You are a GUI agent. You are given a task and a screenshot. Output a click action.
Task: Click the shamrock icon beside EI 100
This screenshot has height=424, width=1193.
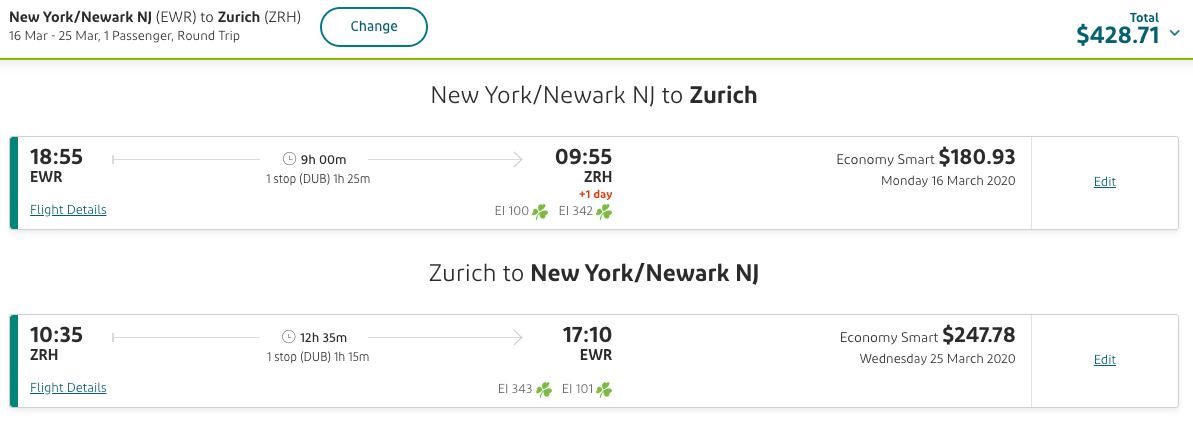pyautogui.click(x=540, y=211)
